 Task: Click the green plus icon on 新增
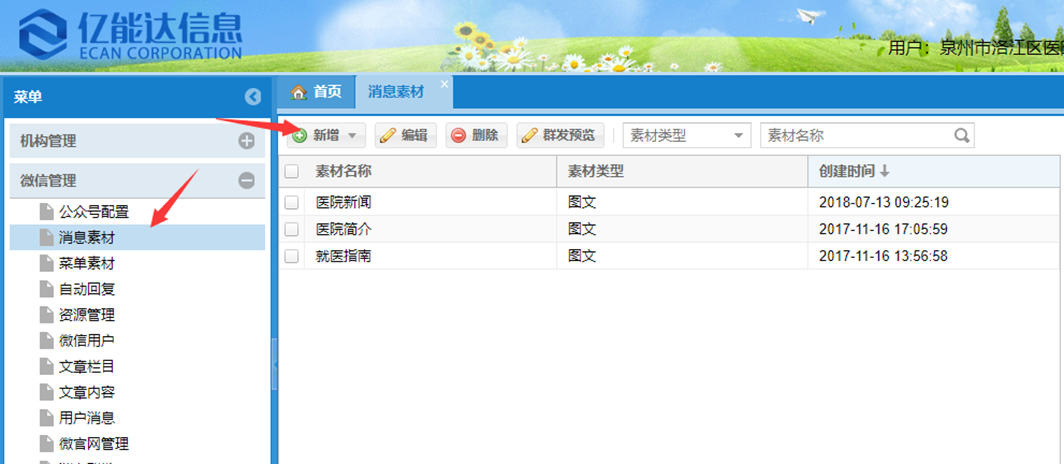299,136
